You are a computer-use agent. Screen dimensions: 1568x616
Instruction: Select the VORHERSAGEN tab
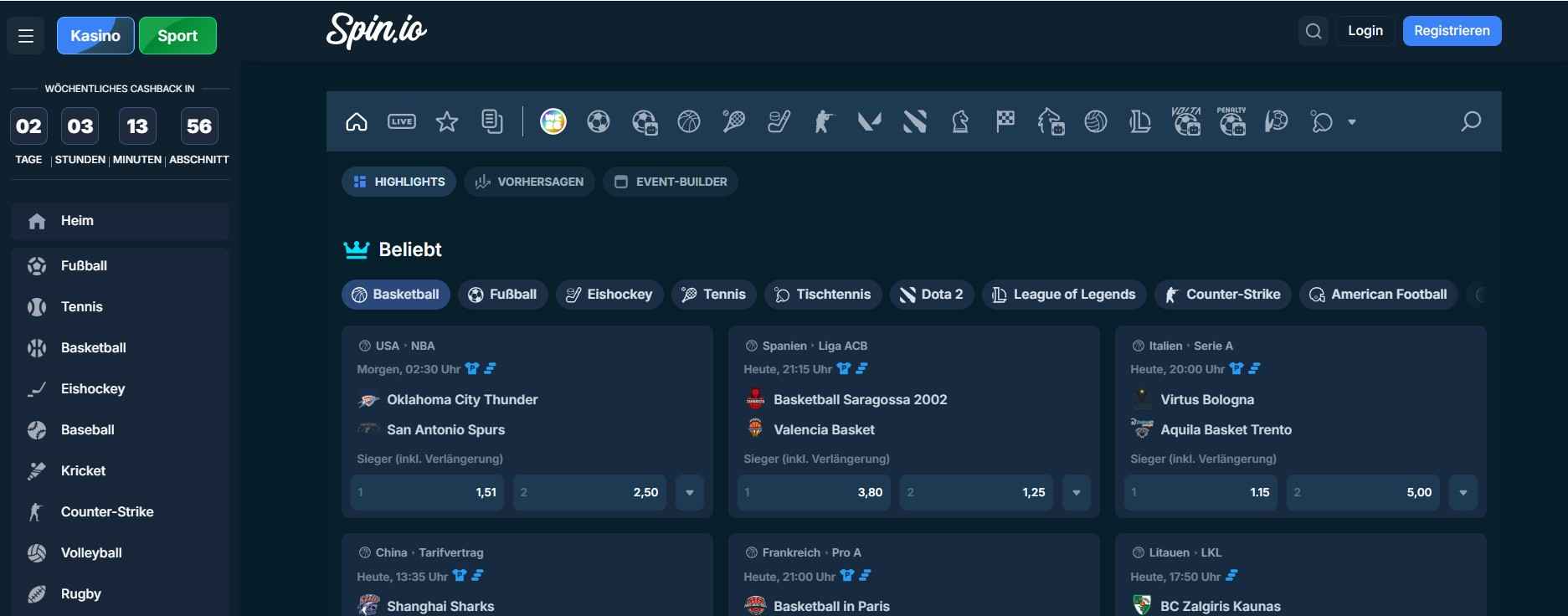pos(529,182)
